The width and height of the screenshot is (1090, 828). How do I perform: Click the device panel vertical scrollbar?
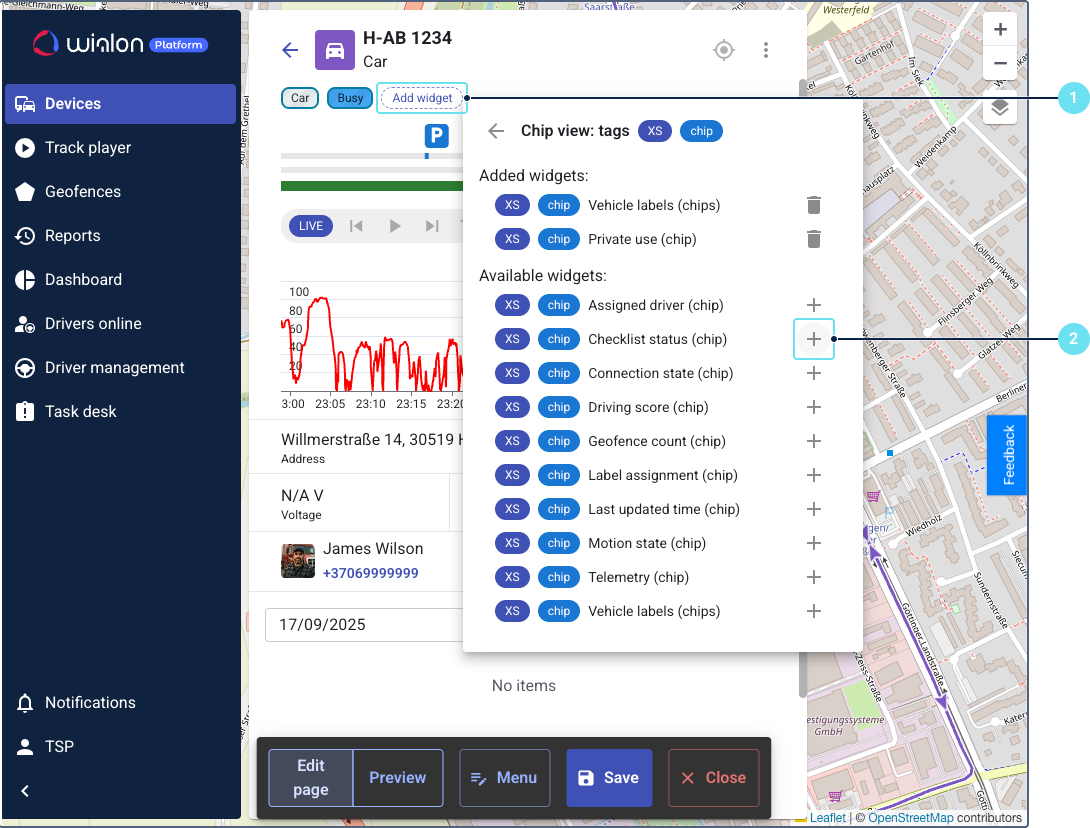click(803, 389)
